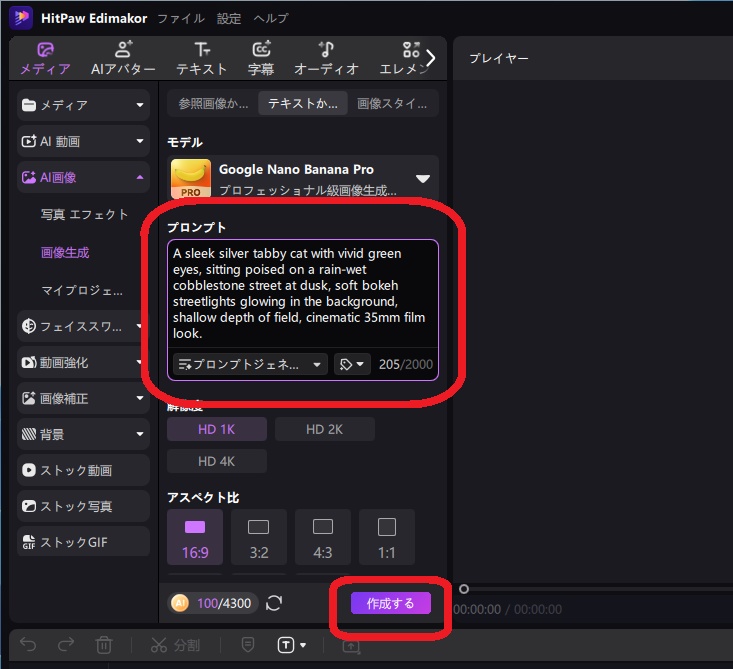The height and width of the screenshot is (669, 733).
Task: Open the model selection dropdown arrow
Action: [x=423, y=179]
